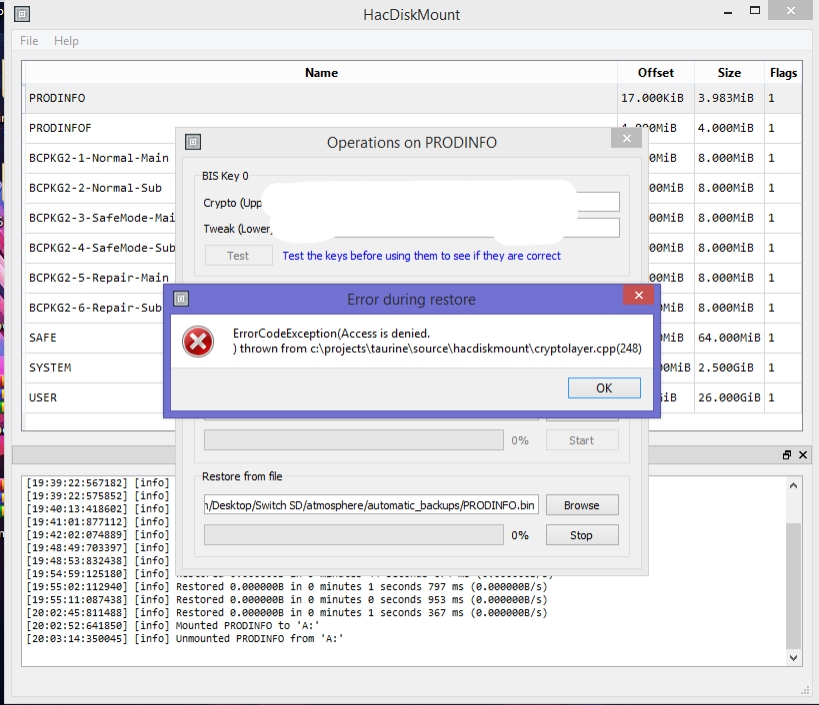Viewport: 819px width, 705px height.
Task: Select the PRODINFO partition row
Action: click(x=413, y=98)
